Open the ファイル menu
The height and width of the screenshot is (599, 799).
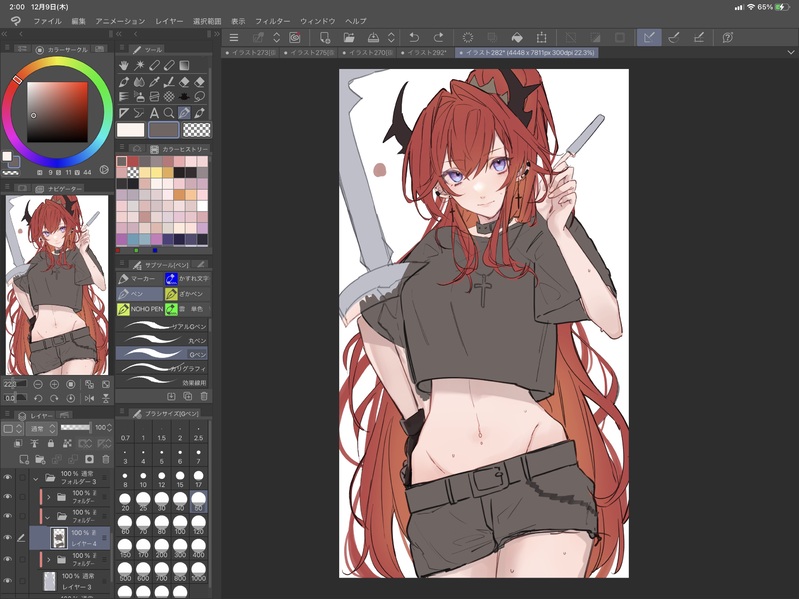[x=47, y=21]
